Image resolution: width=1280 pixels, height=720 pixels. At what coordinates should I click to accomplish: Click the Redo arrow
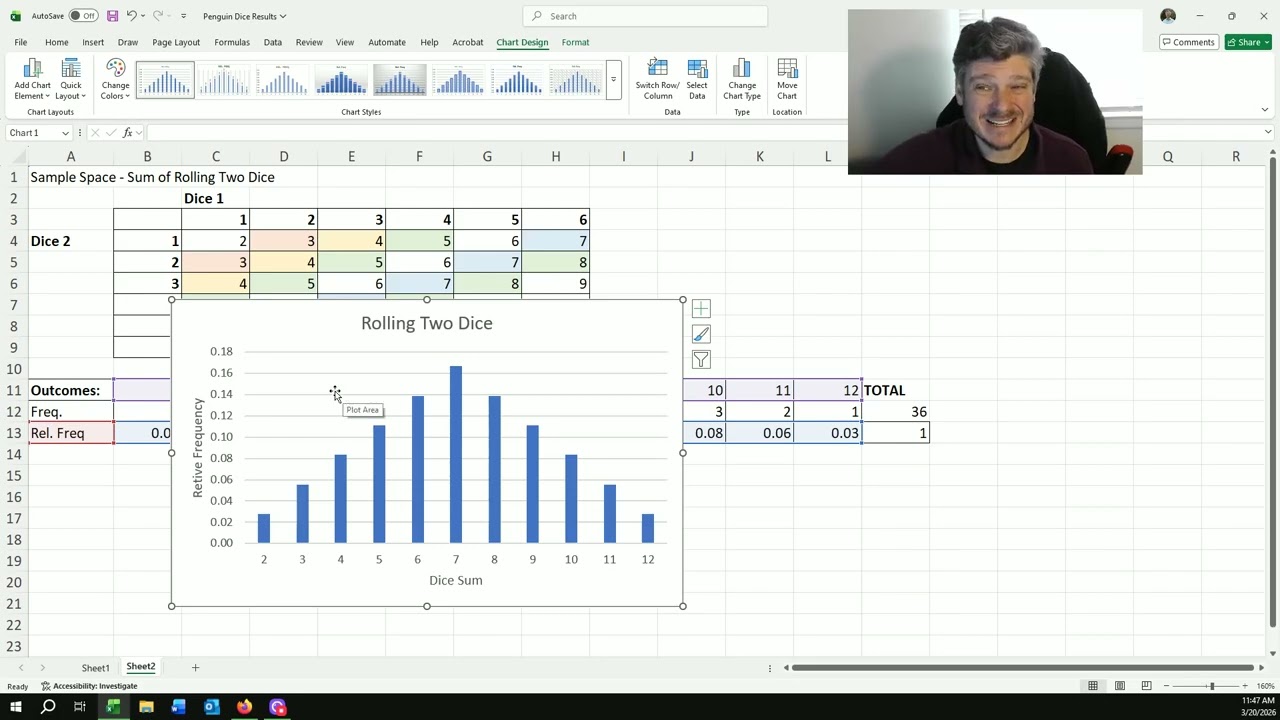click(157, 16)
